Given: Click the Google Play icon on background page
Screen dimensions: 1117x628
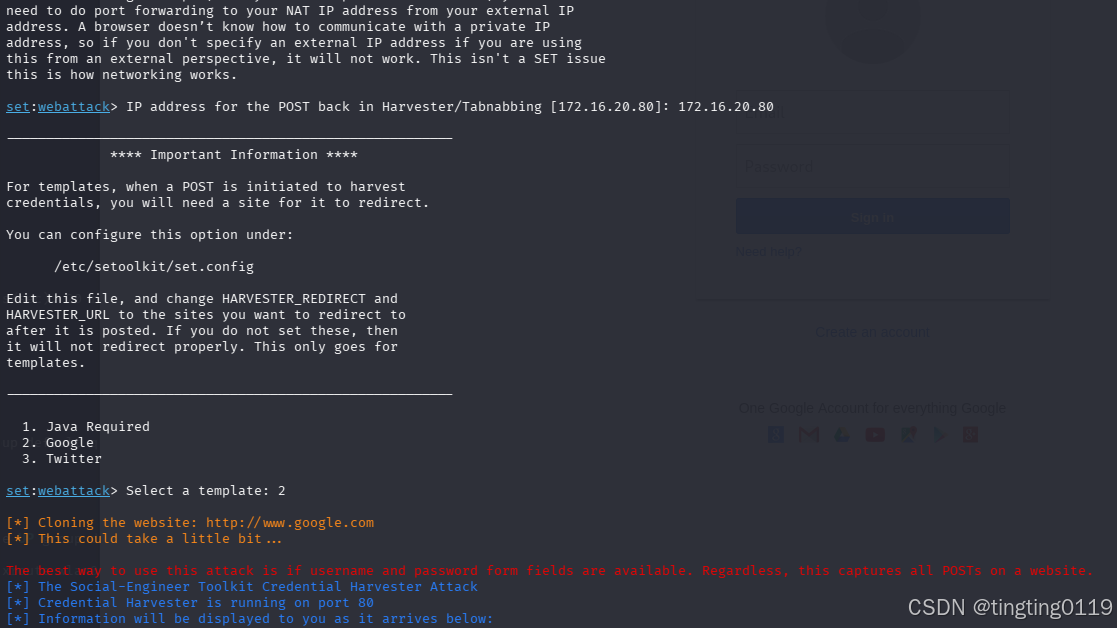Looking at the screenshot, I should coord(940,435).
